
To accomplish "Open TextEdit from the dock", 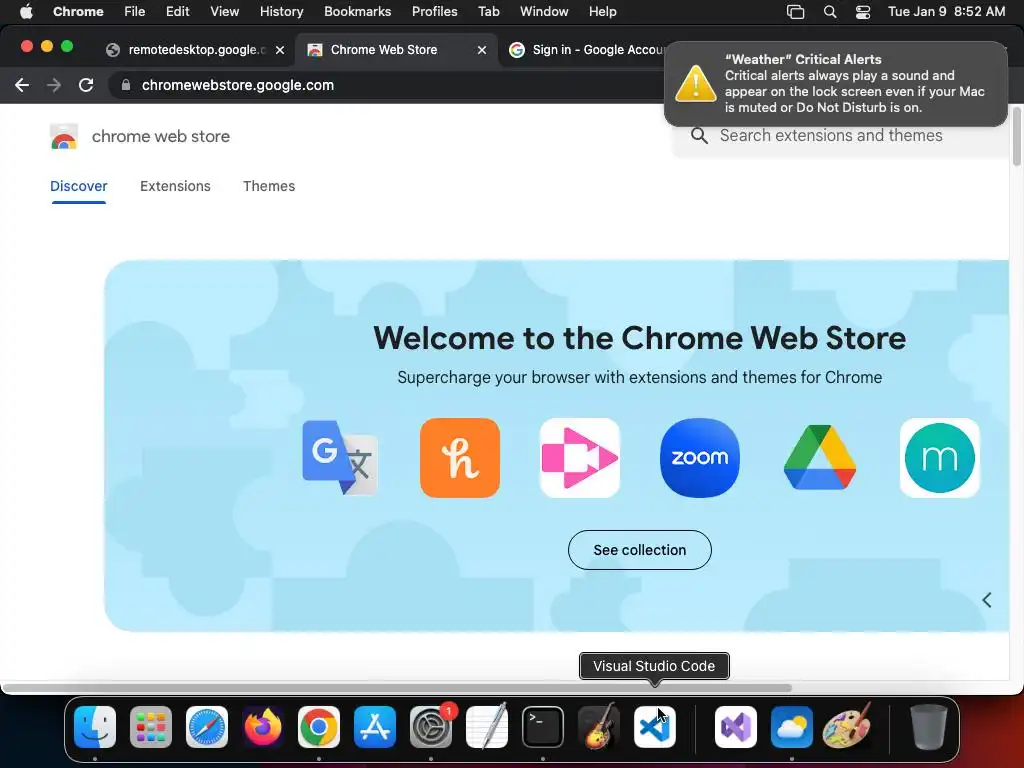I will coord(487,727).
